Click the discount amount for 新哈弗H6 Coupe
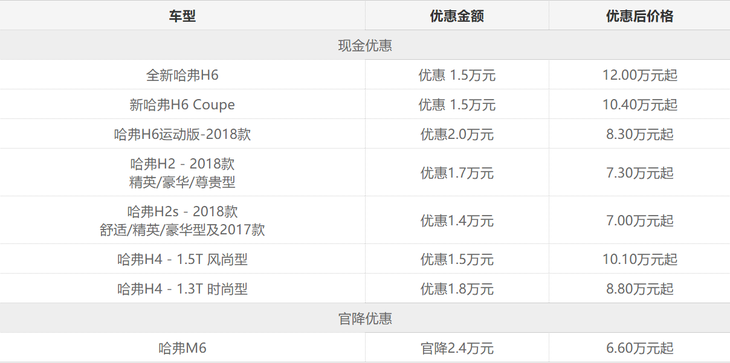This screenshot has height=363, width=730. click(x=457, y=105)
